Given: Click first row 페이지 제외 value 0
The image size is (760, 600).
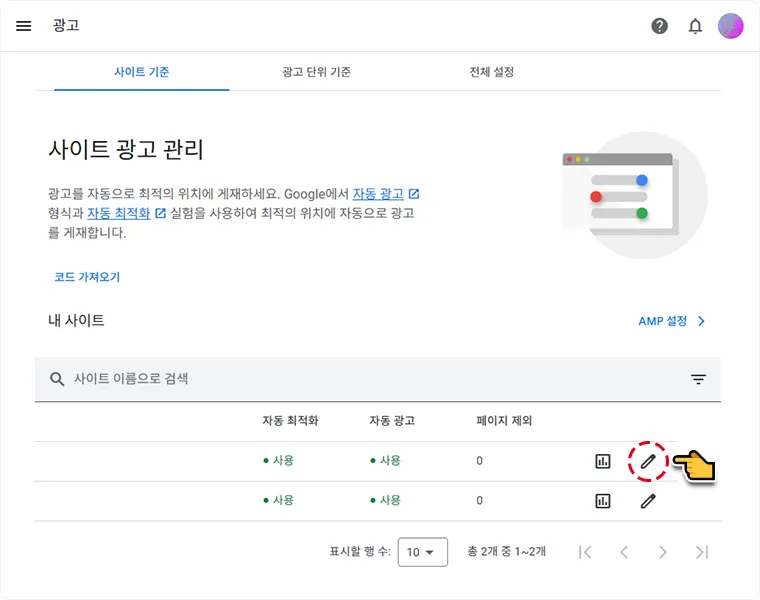Looking at the screenshot, I should (479, 461).
